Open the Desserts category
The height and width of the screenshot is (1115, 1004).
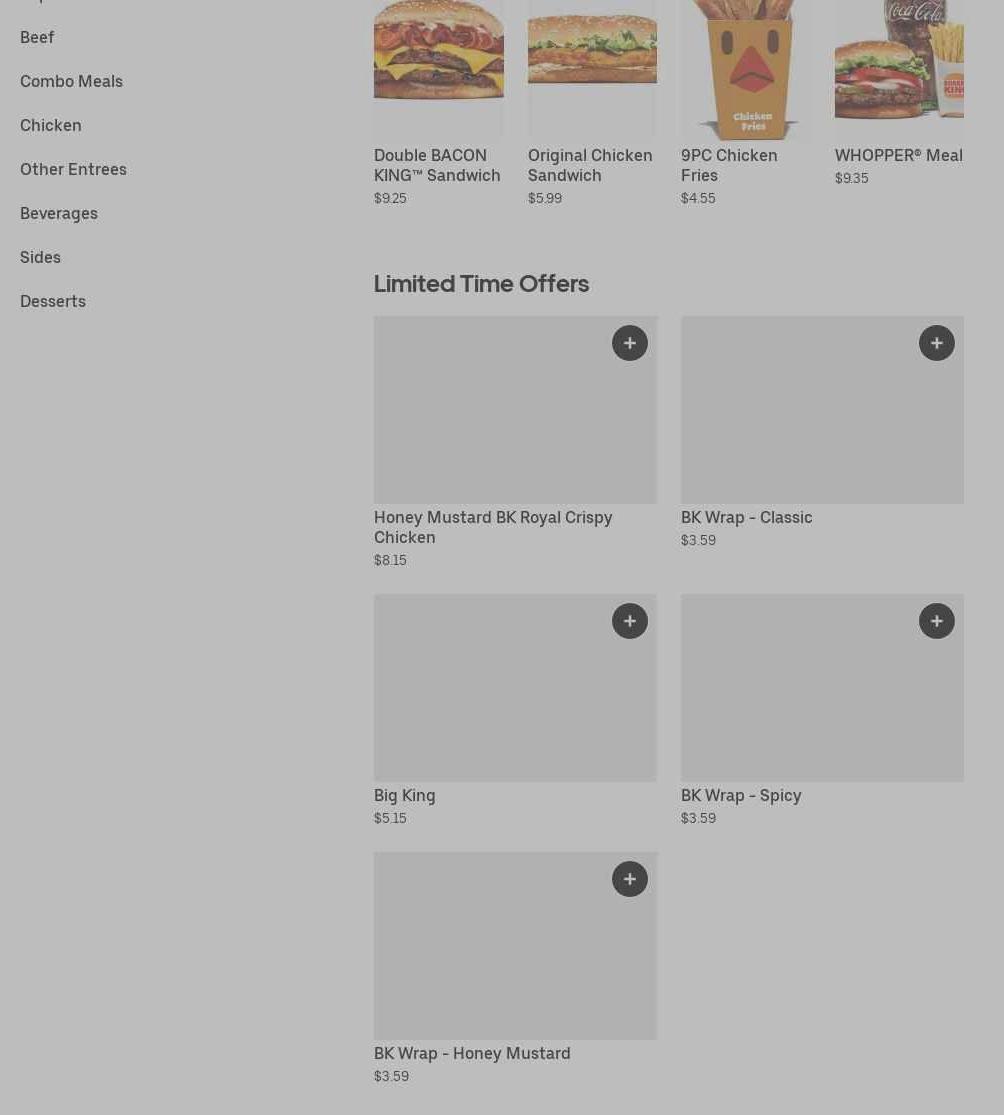[53, 302]
